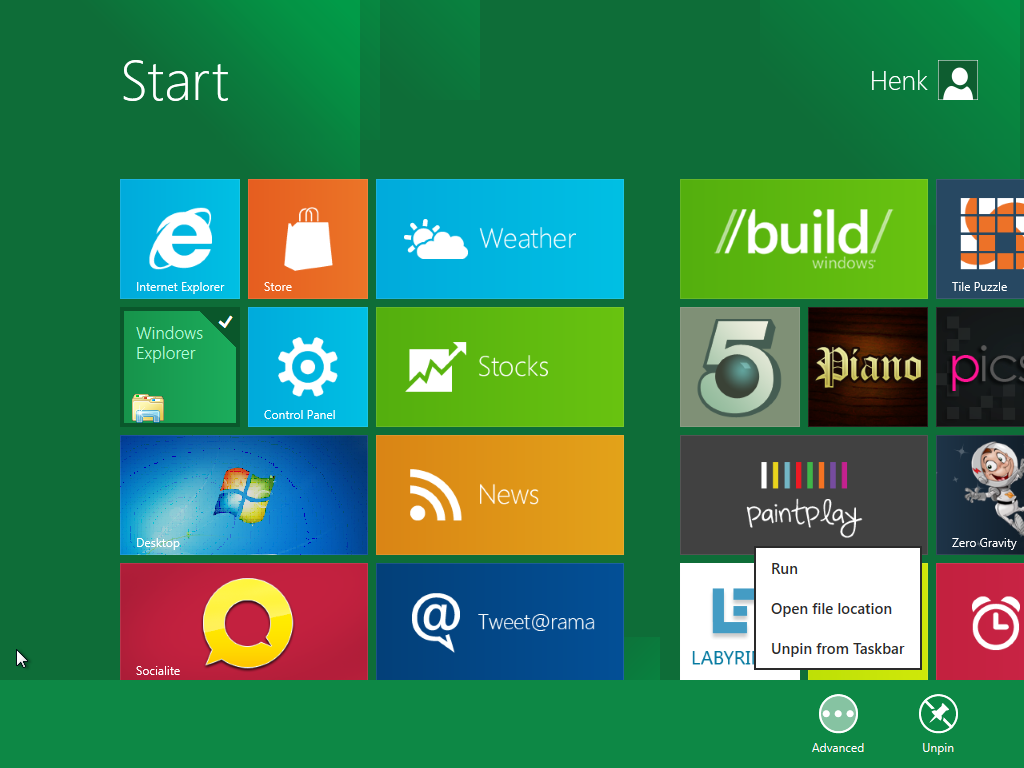
Task: Choose Run from the context menu
Action: (x=837, y=569)
